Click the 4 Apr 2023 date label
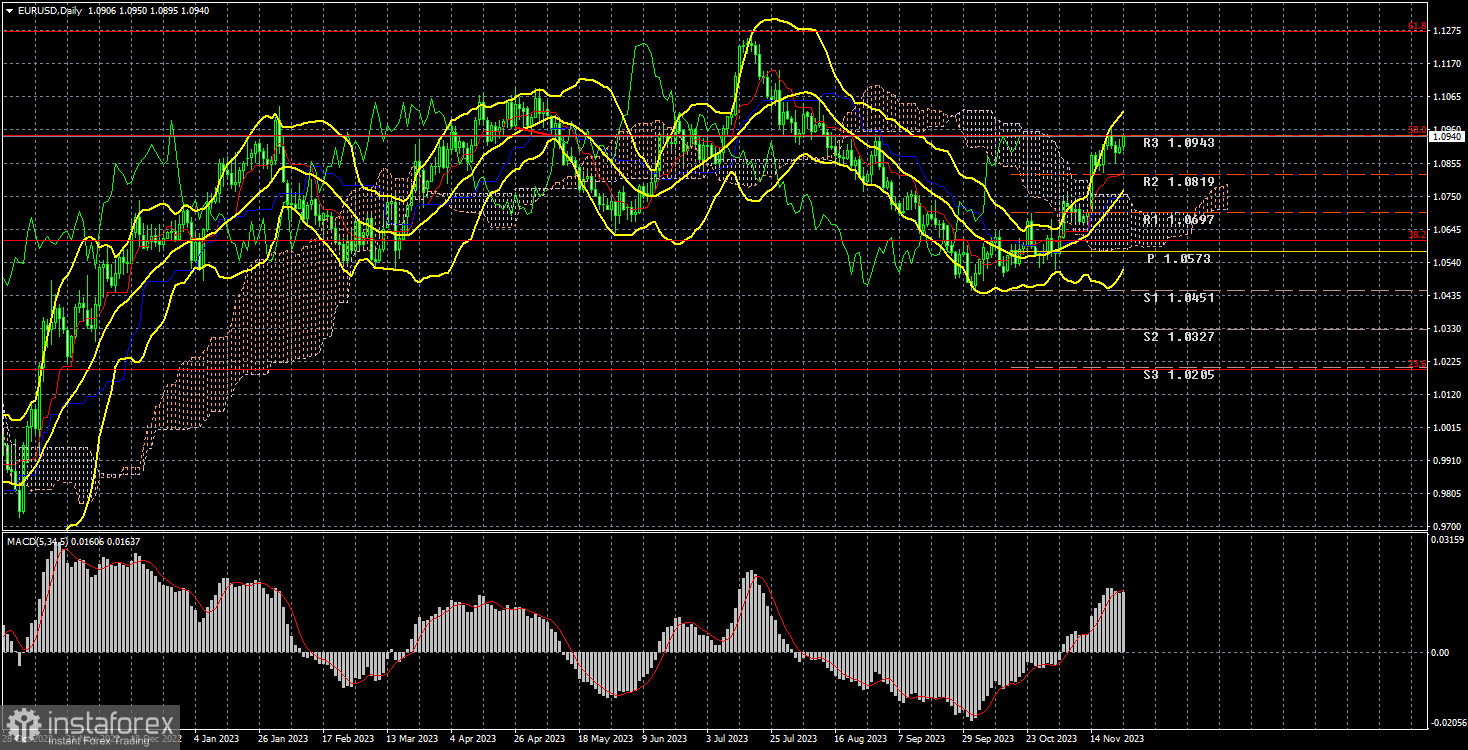The height and width of the screenshot is (750, 1468). point(474,739)
